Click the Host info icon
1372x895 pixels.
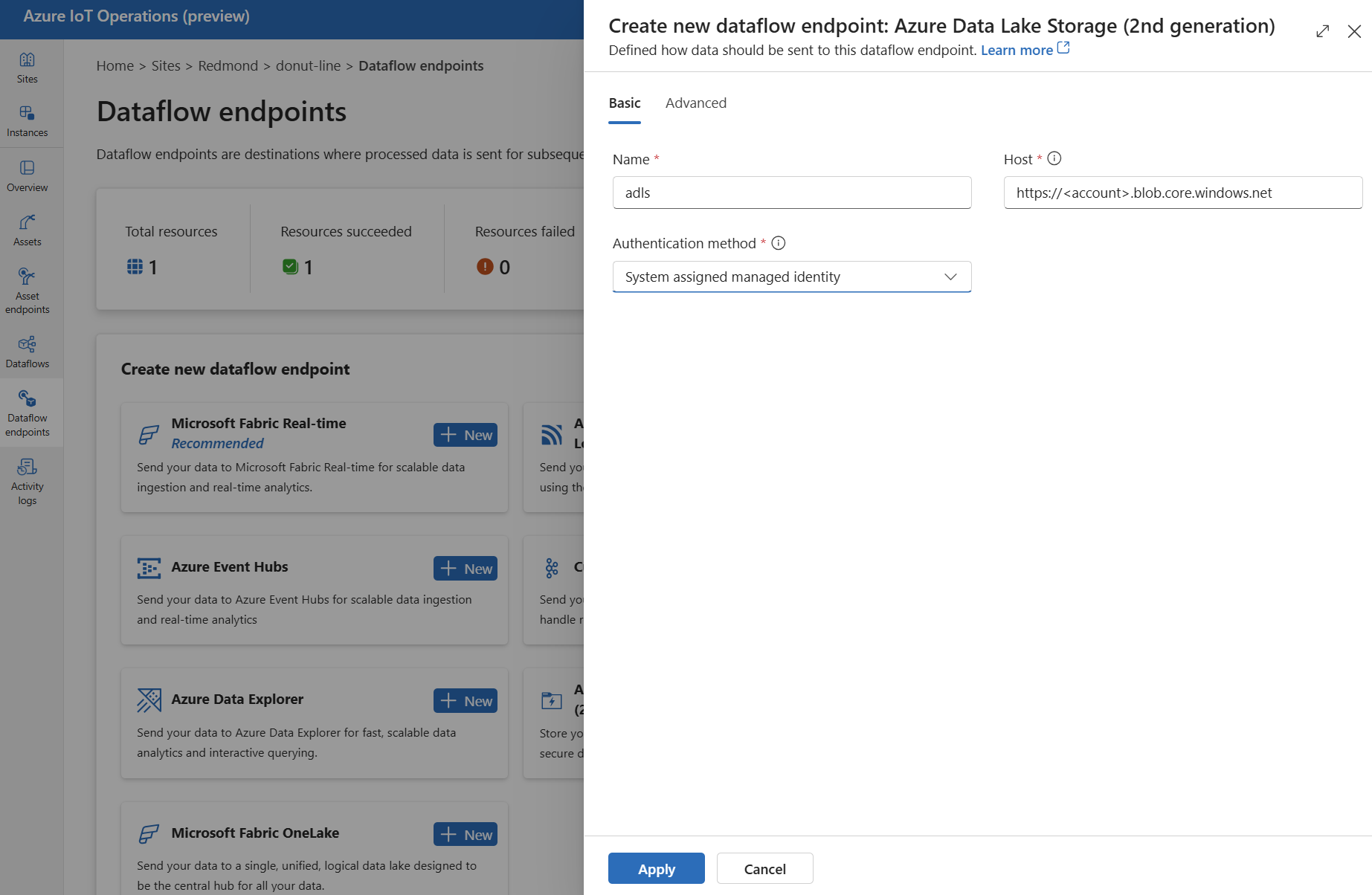(x=1054, y=158)
